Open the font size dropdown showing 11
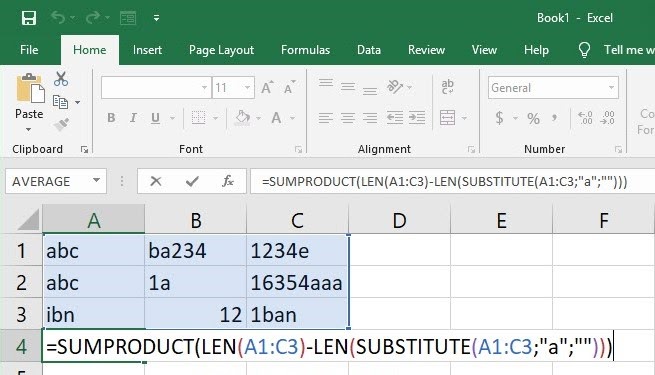This screenshot has width=655, height=375. (x=247, y=87)
